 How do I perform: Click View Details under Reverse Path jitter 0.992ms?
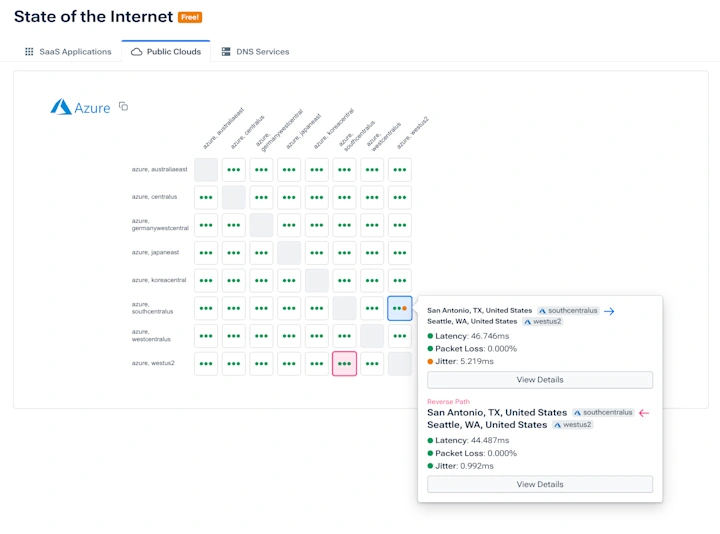point(540,484)
